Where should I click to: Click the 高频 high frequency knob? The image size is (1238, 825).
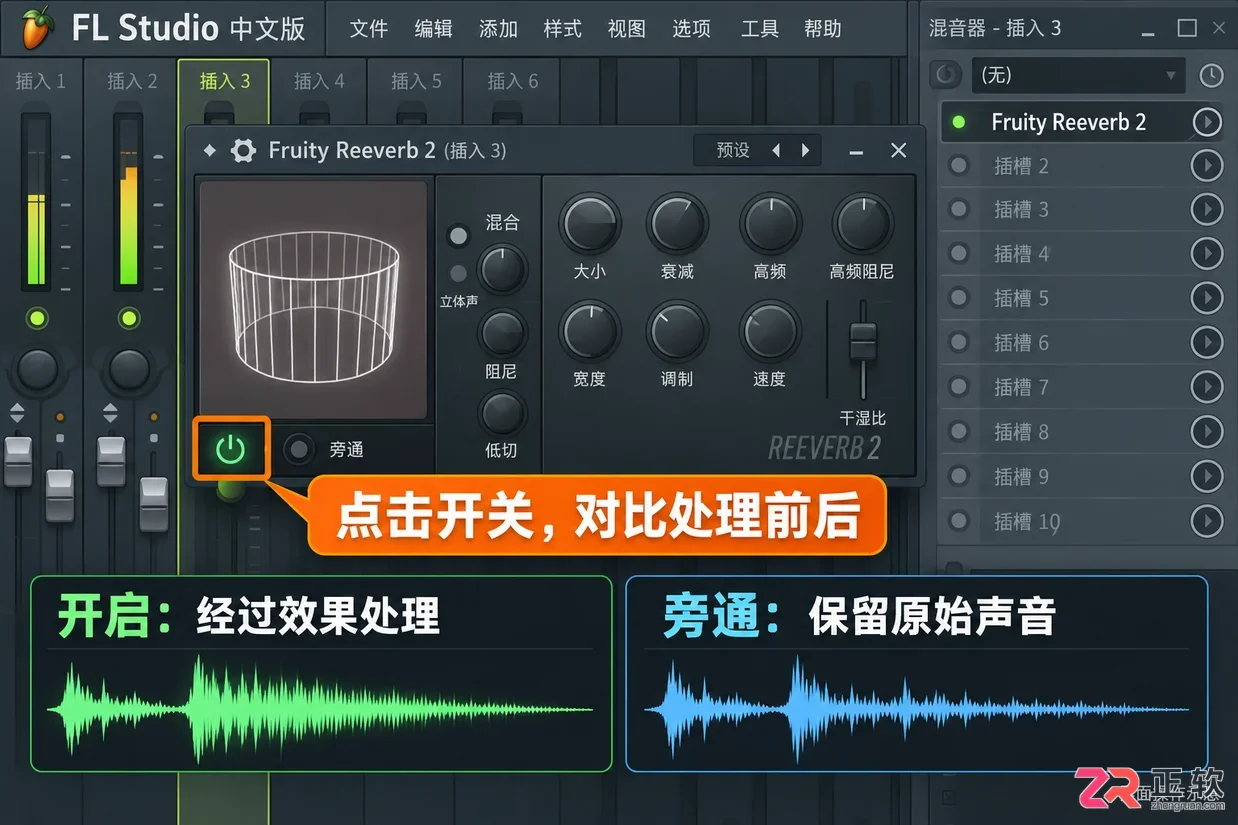[770, 224]
